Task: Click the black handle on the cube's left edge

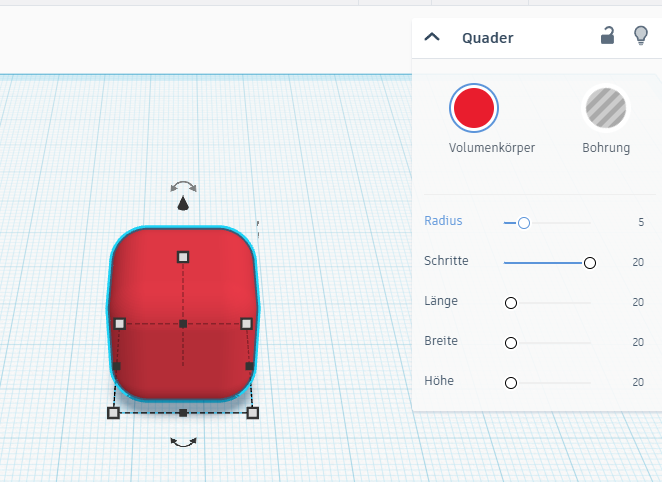Action: pos(117,366)
